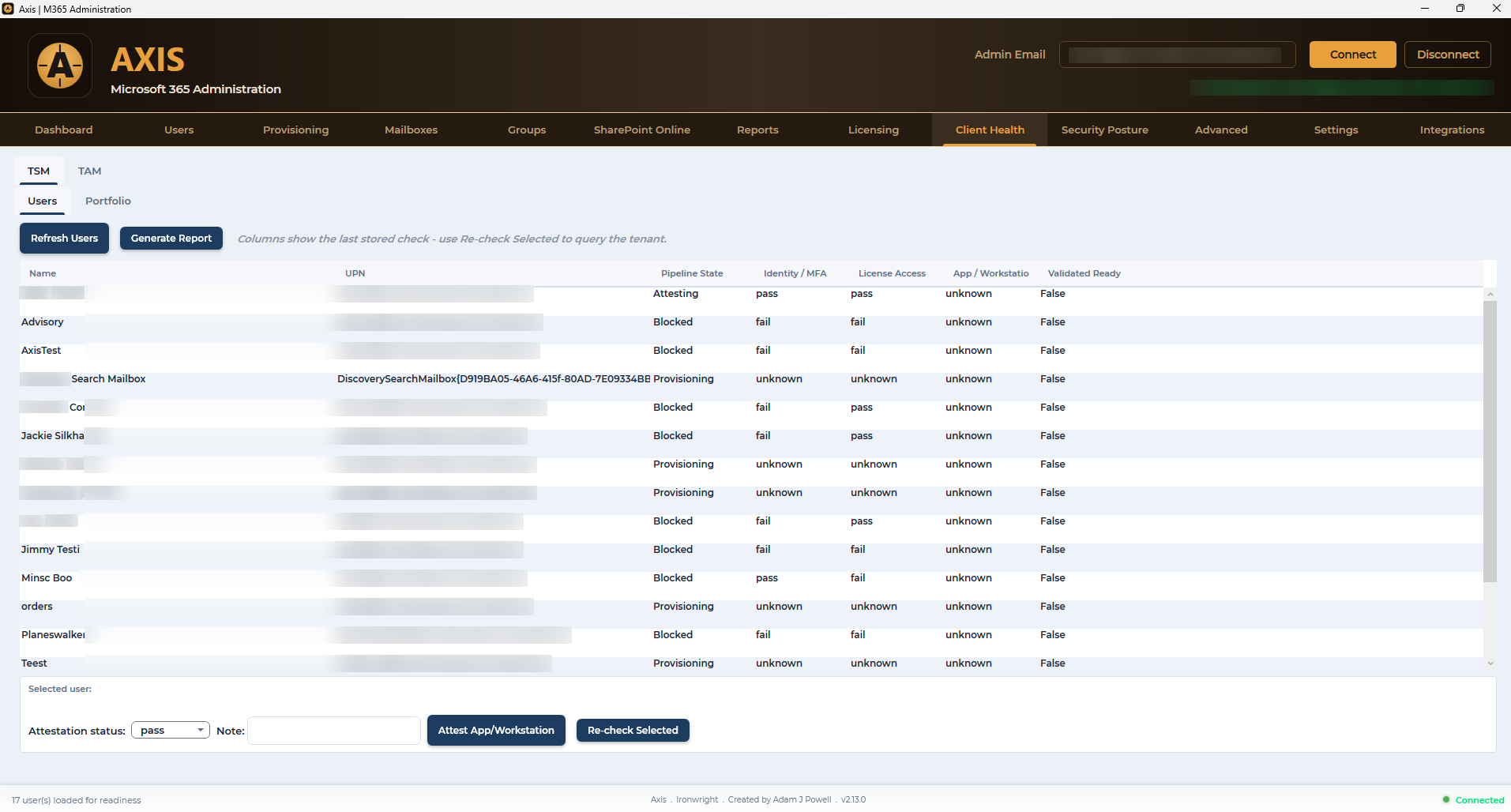Viewport: 1511px width, 812px height.
Task: Click into the Note text field
Action: 334,731
